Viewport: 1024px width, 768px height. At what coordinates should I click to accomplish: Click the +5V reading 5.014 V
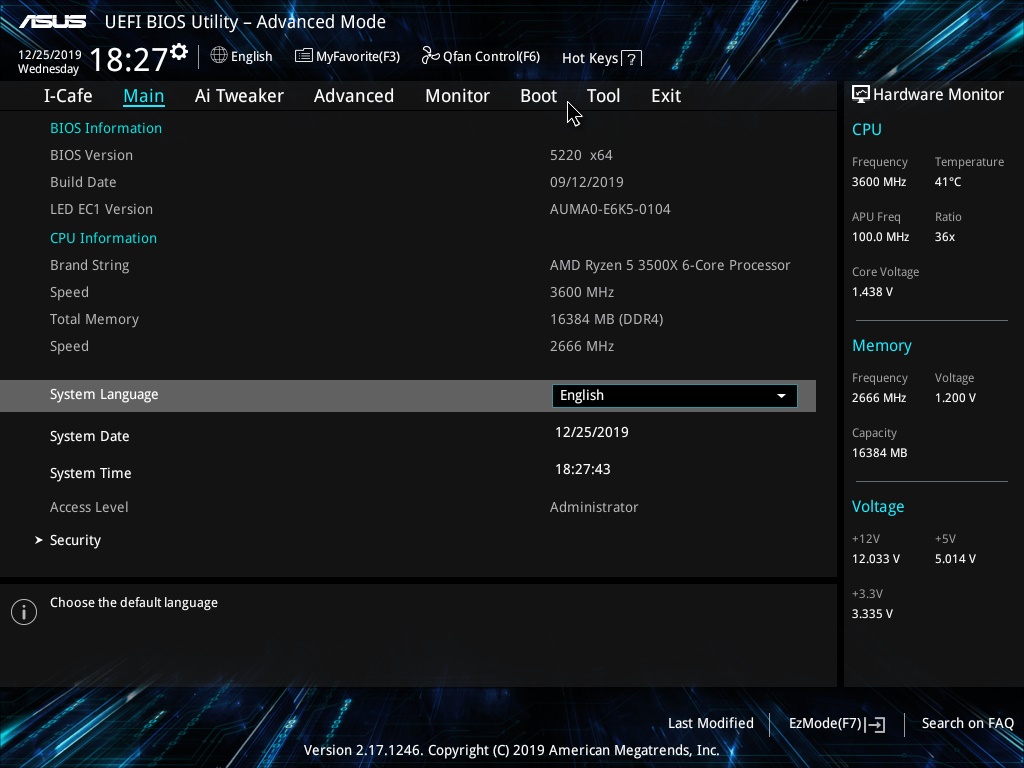click(955, 559)
